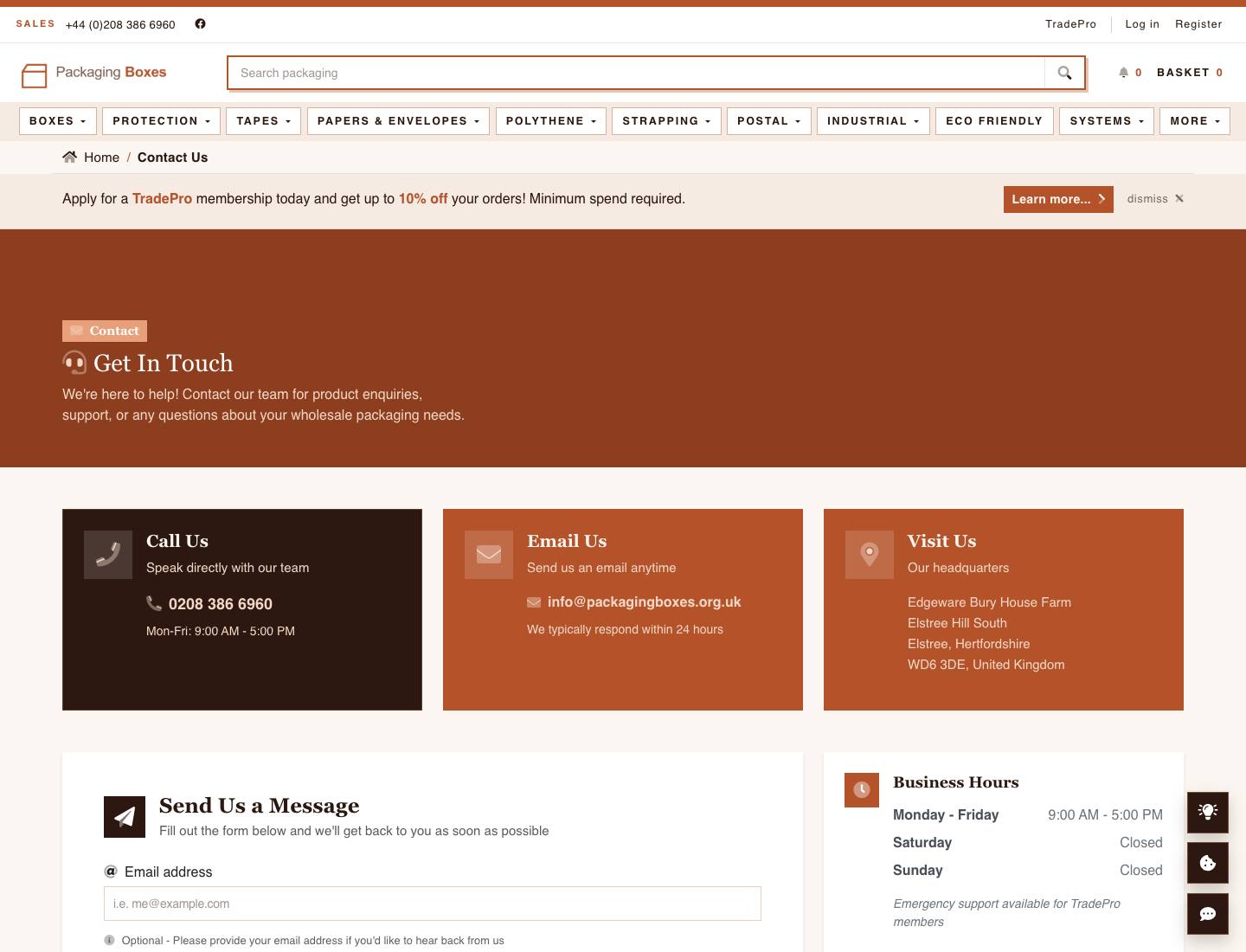Open the TradePro link in top bar

tap(1070, 24)
